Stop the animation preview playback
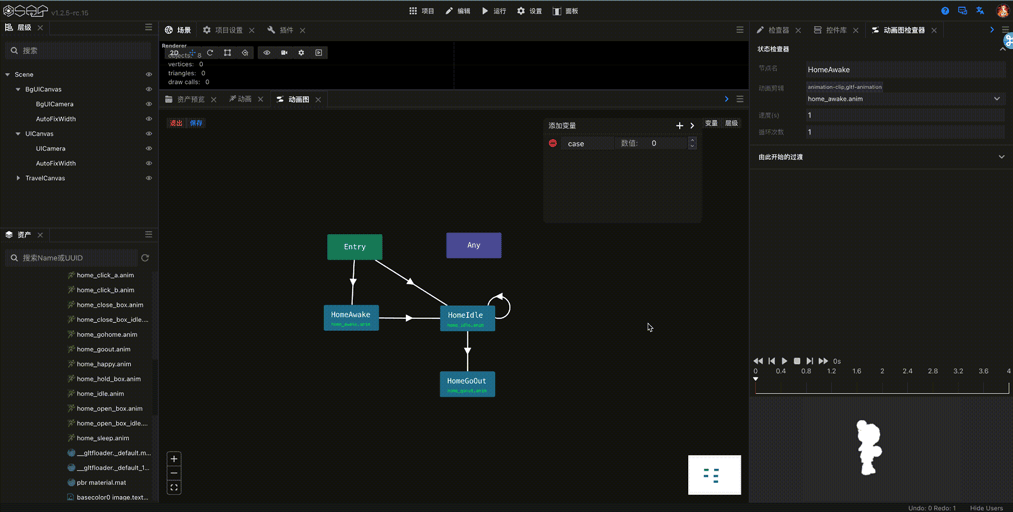1013x512 pixels. pyautogui.click(x=797, y=361)
